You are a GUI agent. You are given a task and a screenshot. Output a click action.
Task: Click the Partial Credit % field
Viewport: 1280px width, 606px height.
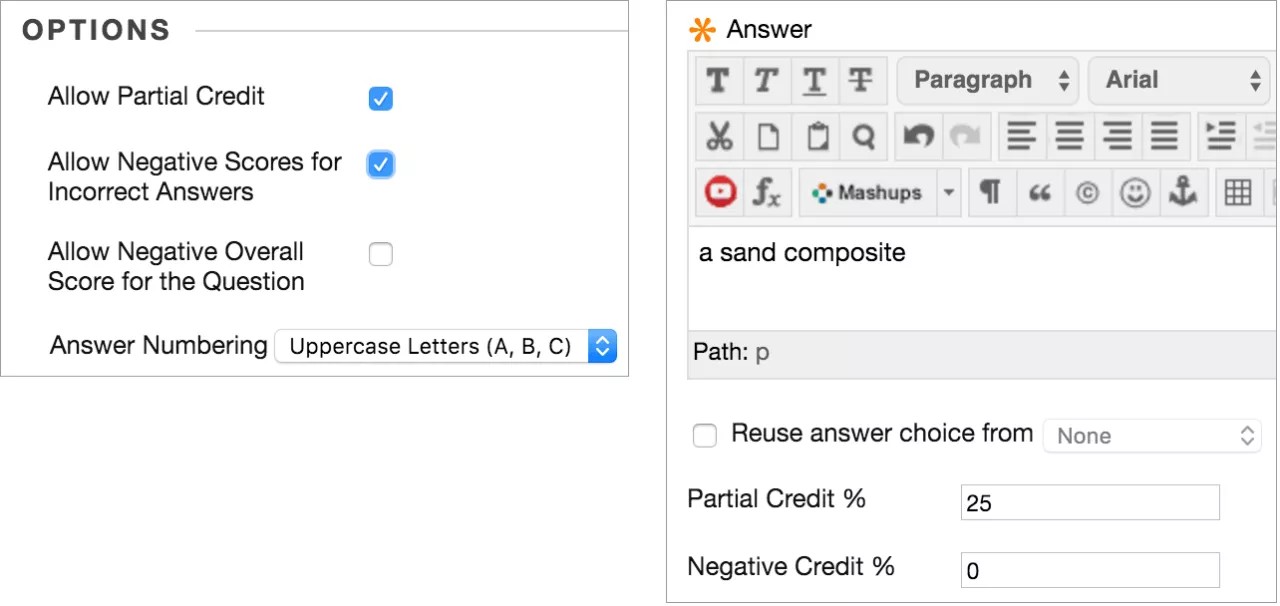[1089, 503]
